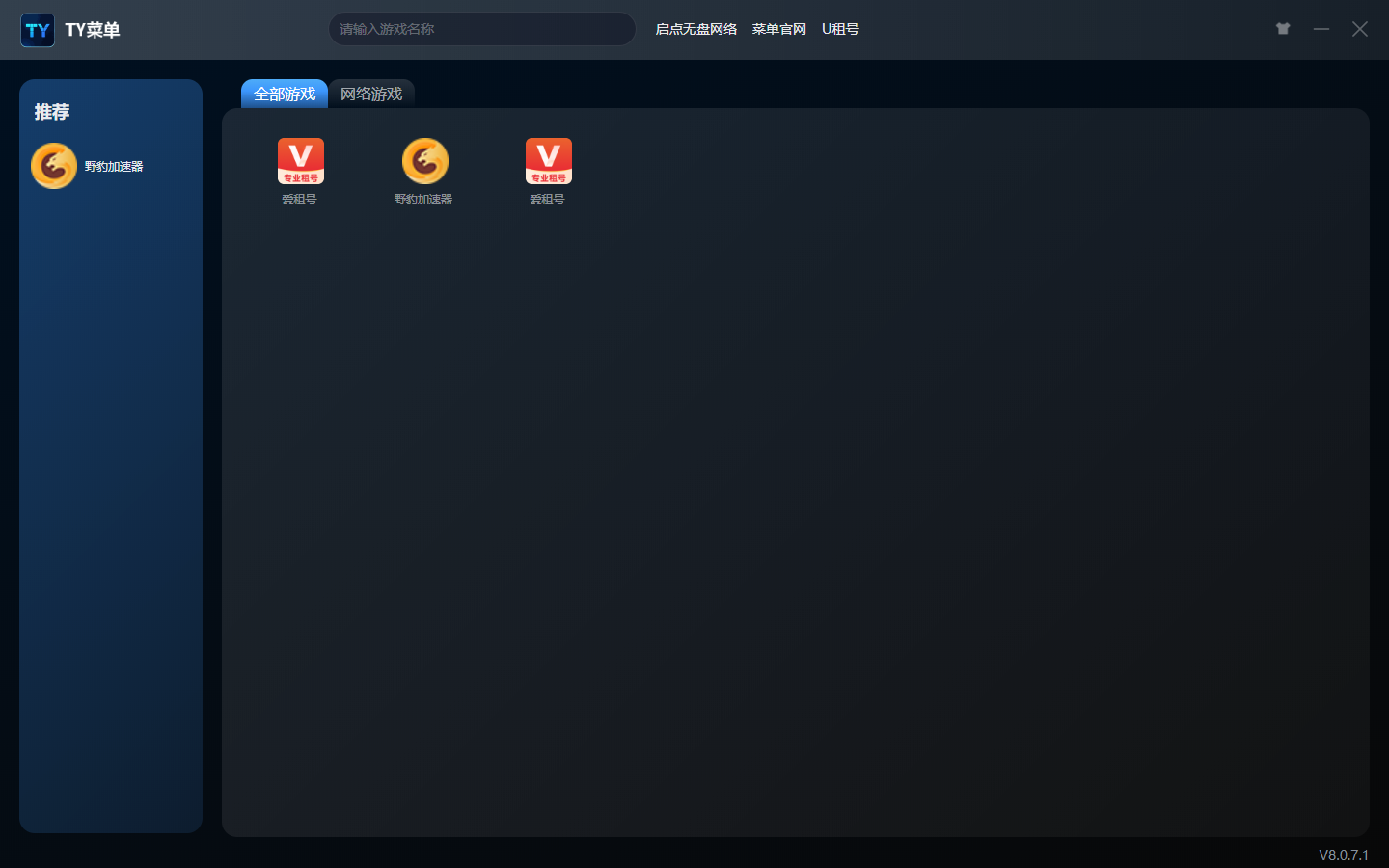Switch to 网络游戏 tab

coord(371,94)
